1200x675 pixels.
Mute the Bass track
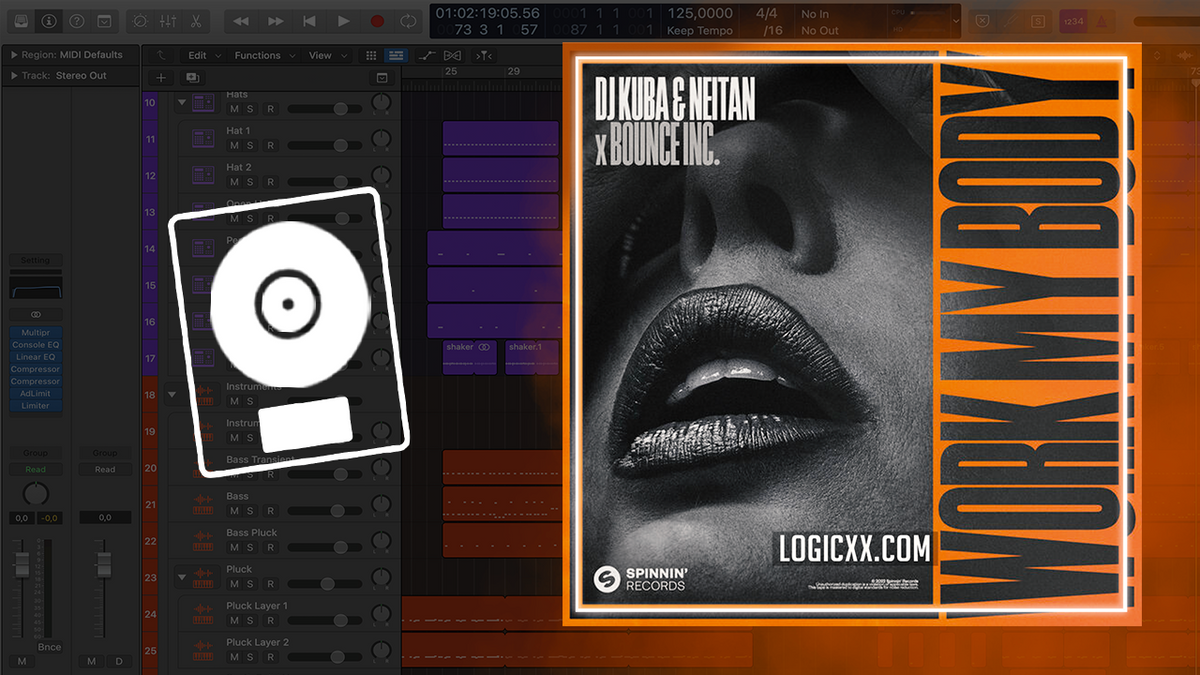(x=234, y=511)
